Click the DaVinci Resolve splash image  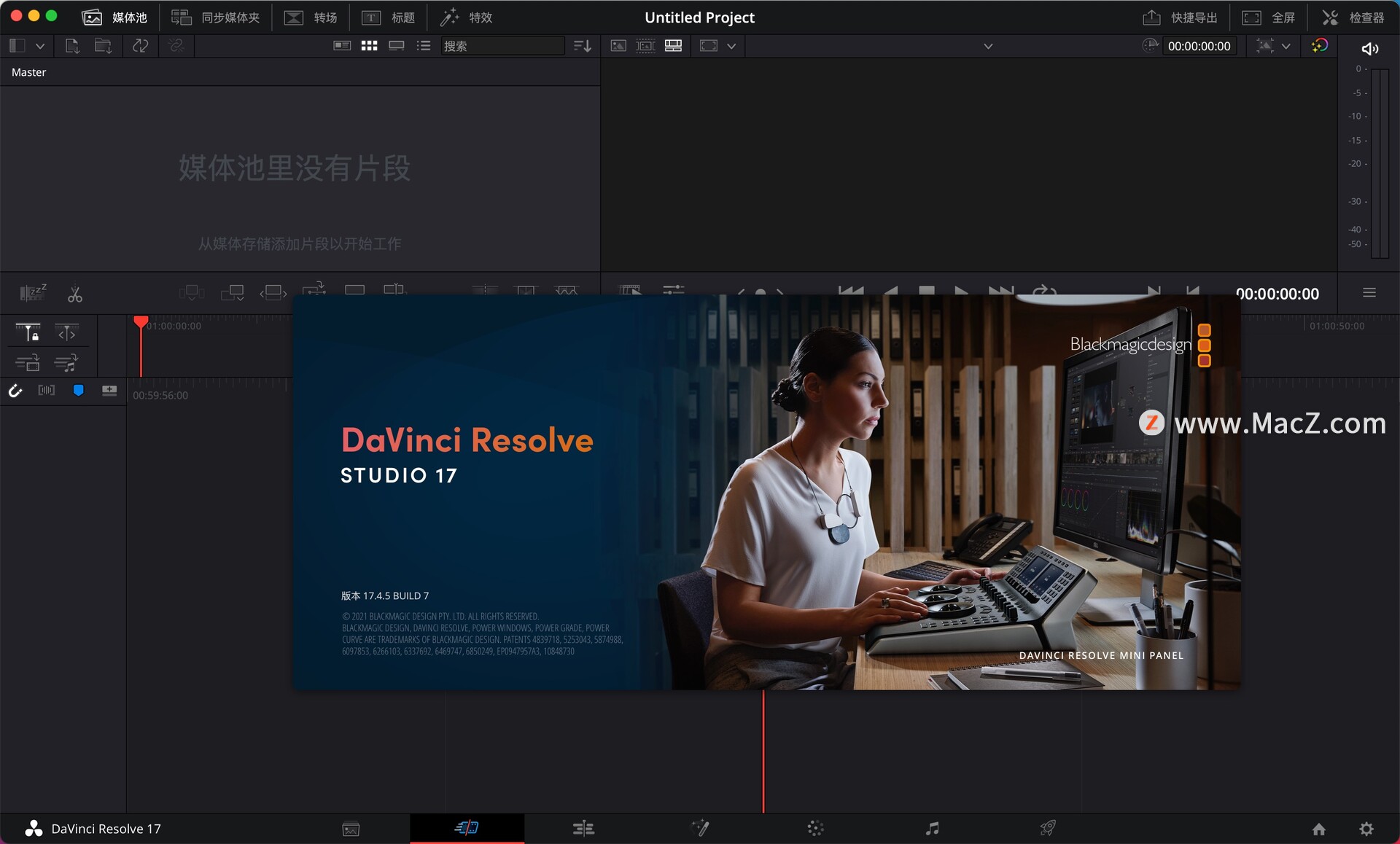[766, 492]
